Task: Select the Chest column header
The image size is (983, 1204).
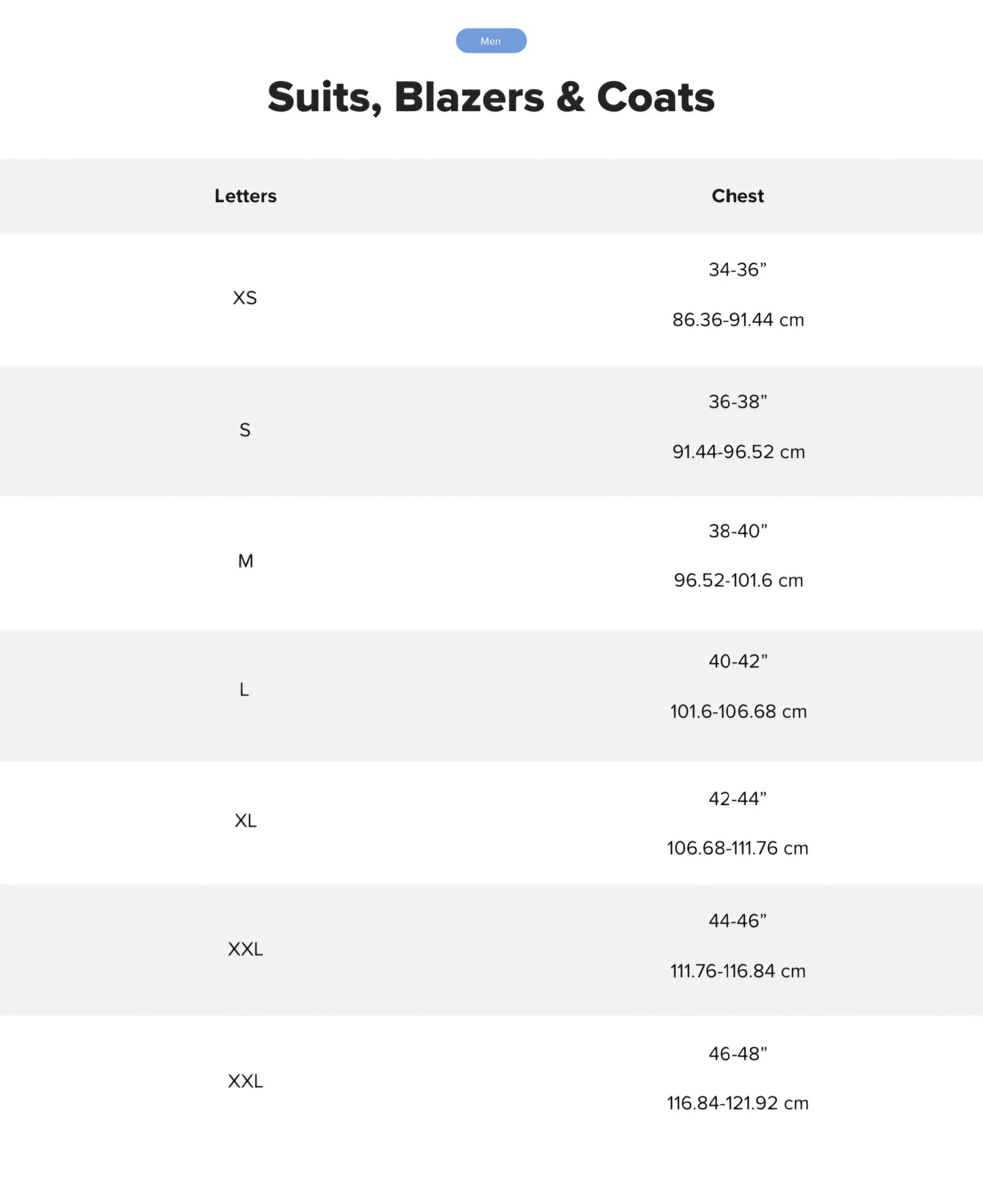Action: [737, 196]
